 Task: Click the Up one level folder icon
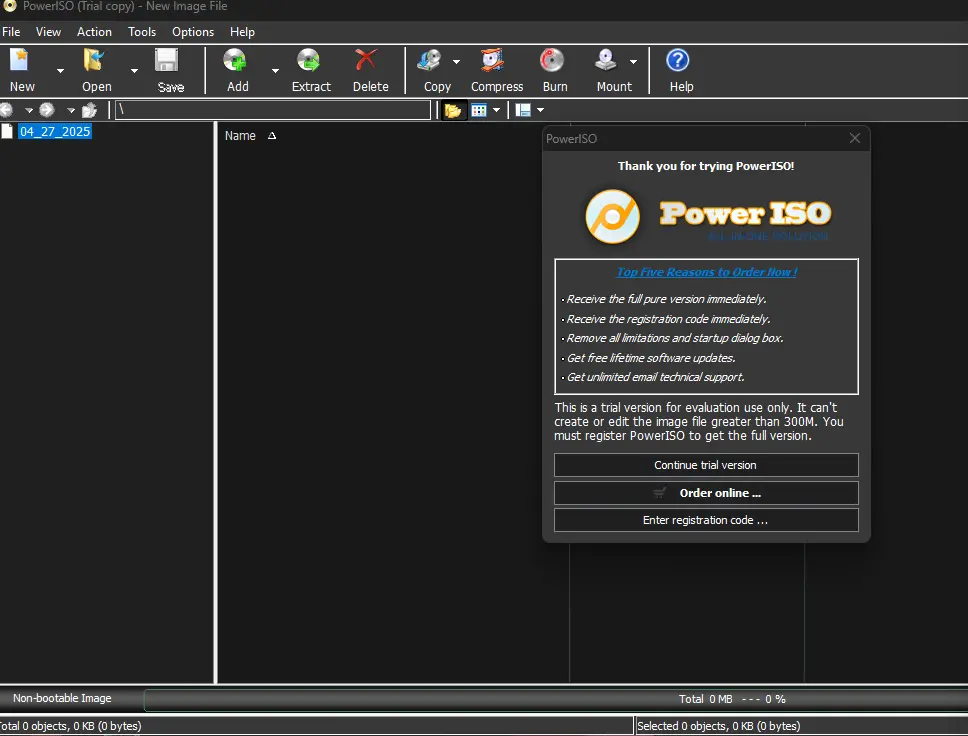[x=90, y=111]
